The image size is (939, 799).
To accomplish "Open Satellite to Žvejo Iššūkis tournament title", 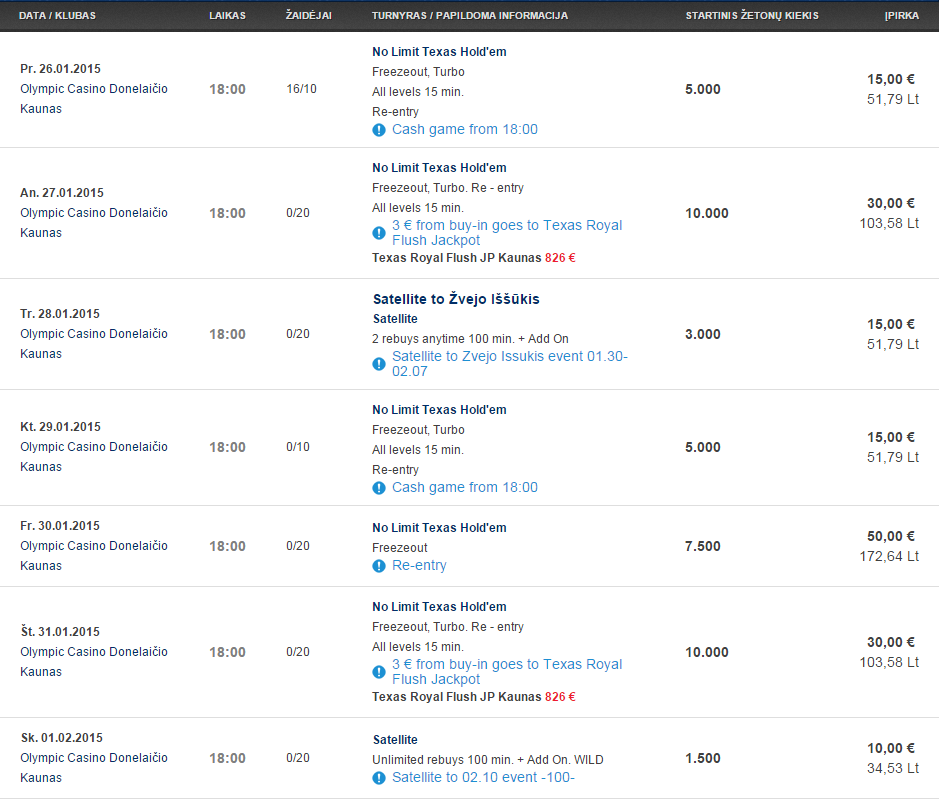I will point(456,299).
